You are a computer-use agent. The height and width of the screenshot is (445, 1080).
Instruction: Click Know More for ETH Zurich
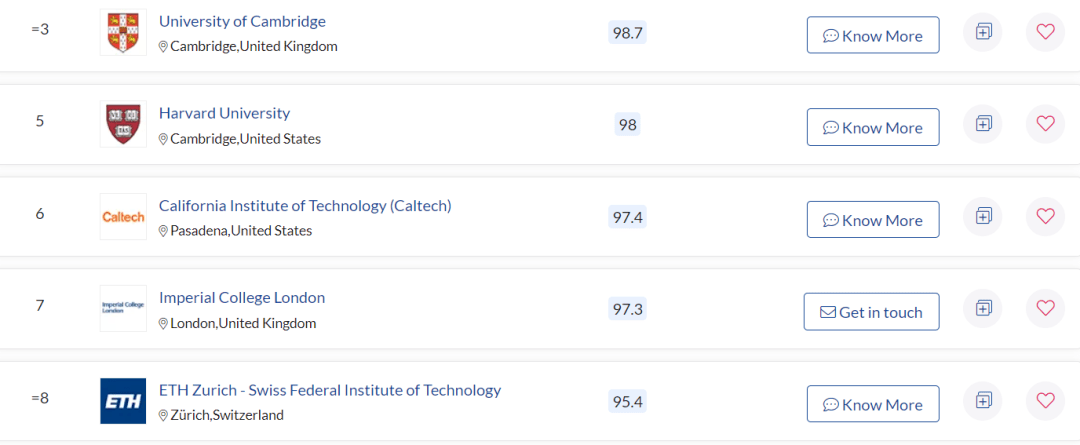[x=873, y=404]
